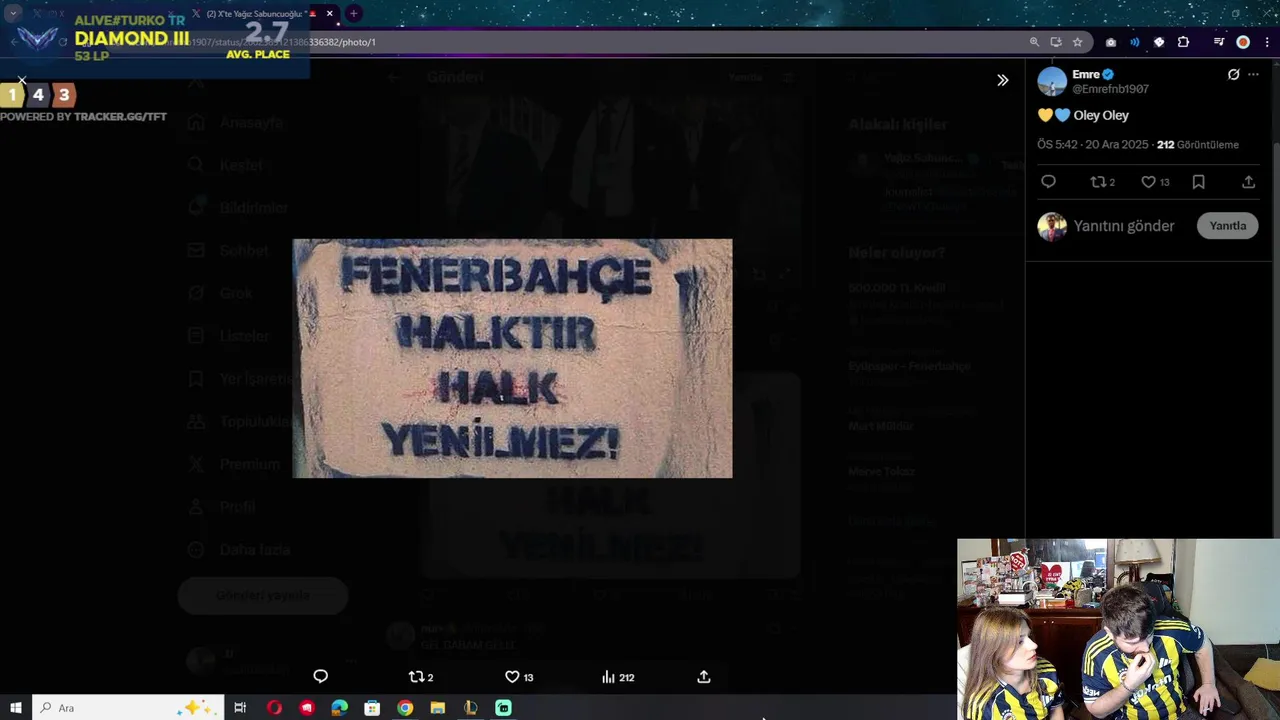Screen dimensions: 1280x720
Task: Bookmark this page with the star icon
Action: point(1077,42)
